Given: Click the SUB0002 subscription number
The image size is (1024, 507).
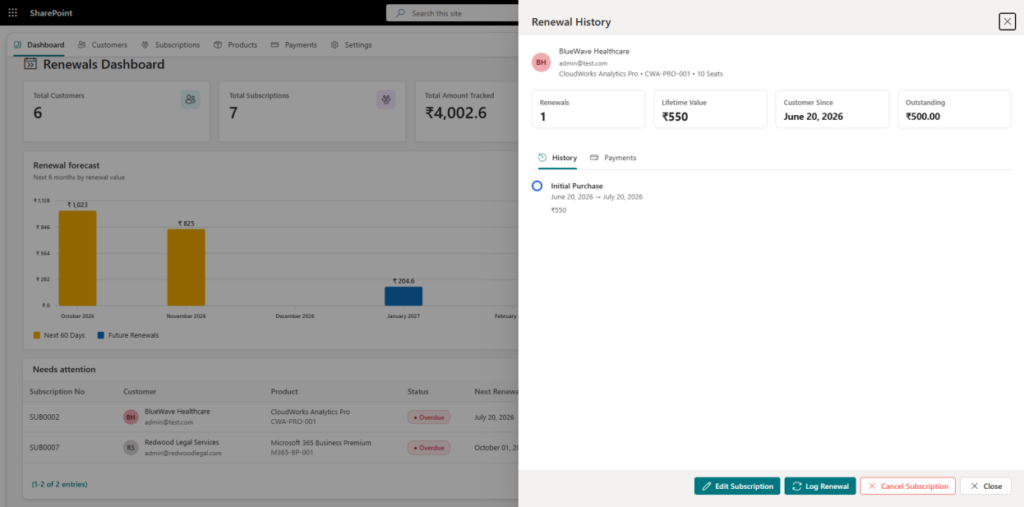Looking at the screenshot, I should click(44, 417).
